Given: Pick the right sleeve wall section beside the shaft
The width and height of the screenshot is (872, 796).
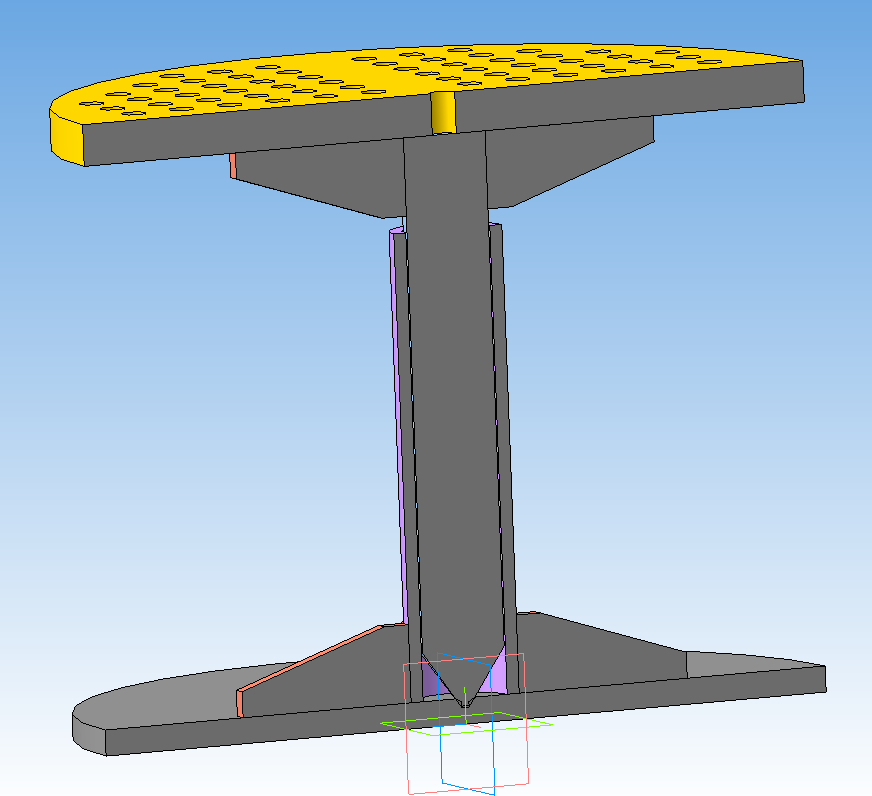Looking at the screenshot, I should [503, 445].
